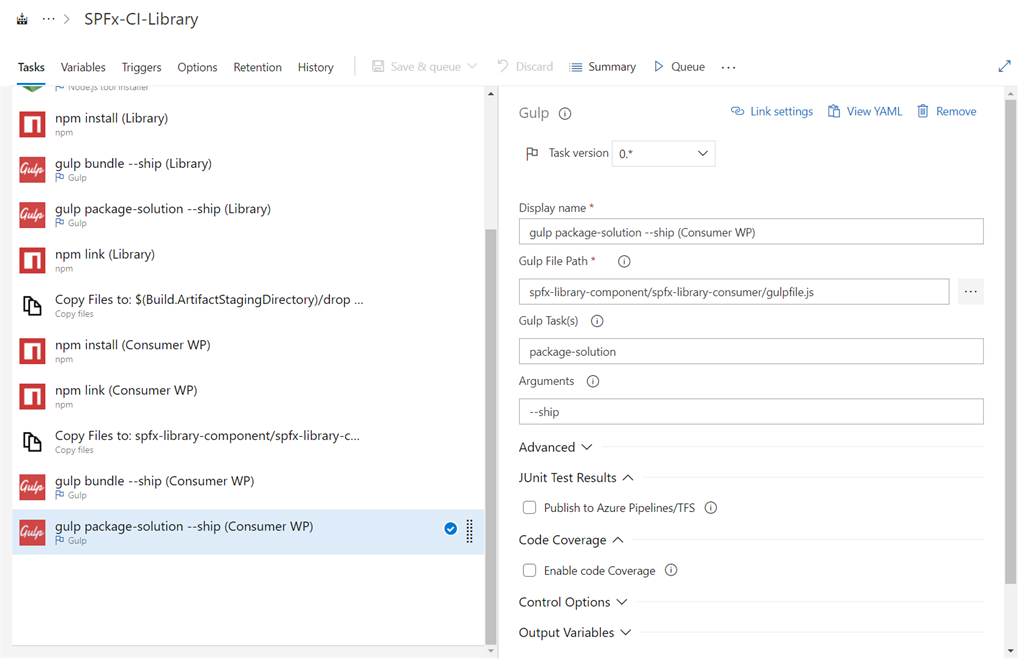The image size is (1024, 659).
Task: Open more actions ellipsis in toolbar
Action: (728, 67)
